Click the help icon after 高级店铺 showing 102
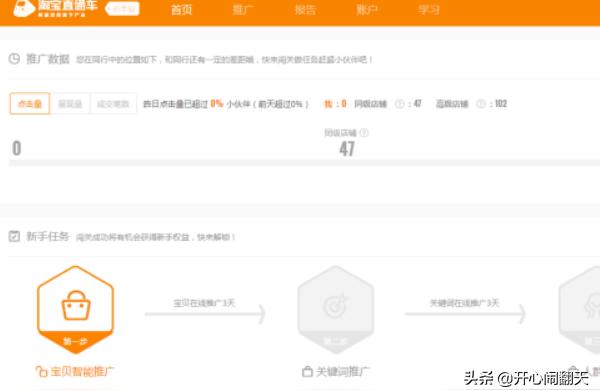Viewport: 600px width, 390px height. point(481,104)
